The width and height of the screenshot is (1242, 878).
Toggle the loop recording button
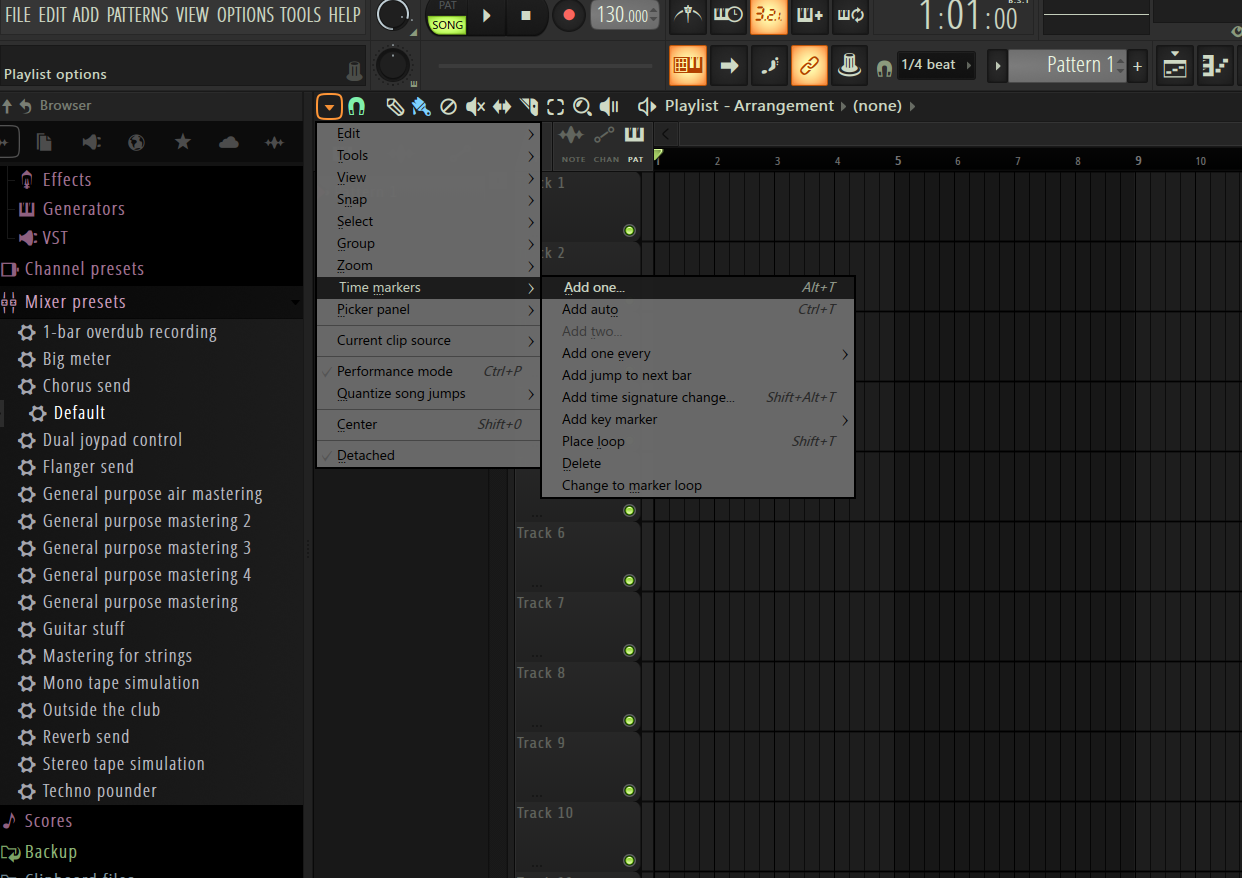[x=851, y=15]
